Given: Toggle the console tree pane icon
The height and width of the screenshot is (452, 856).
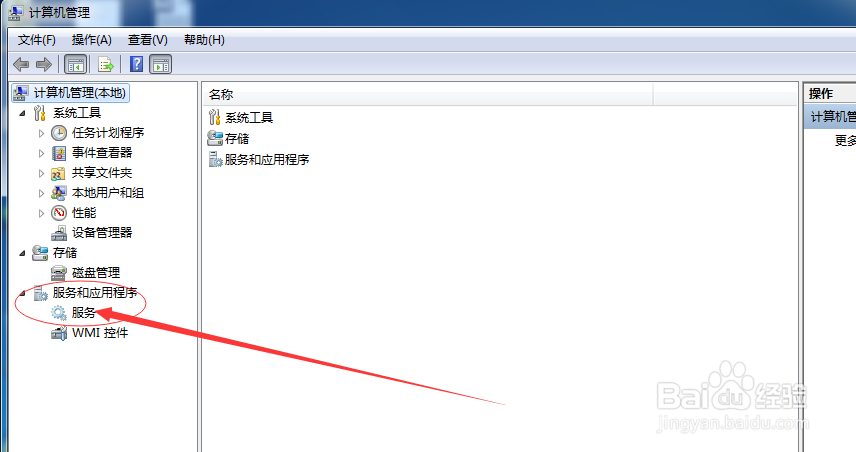Looking at the screenshot, I should 75,64.
